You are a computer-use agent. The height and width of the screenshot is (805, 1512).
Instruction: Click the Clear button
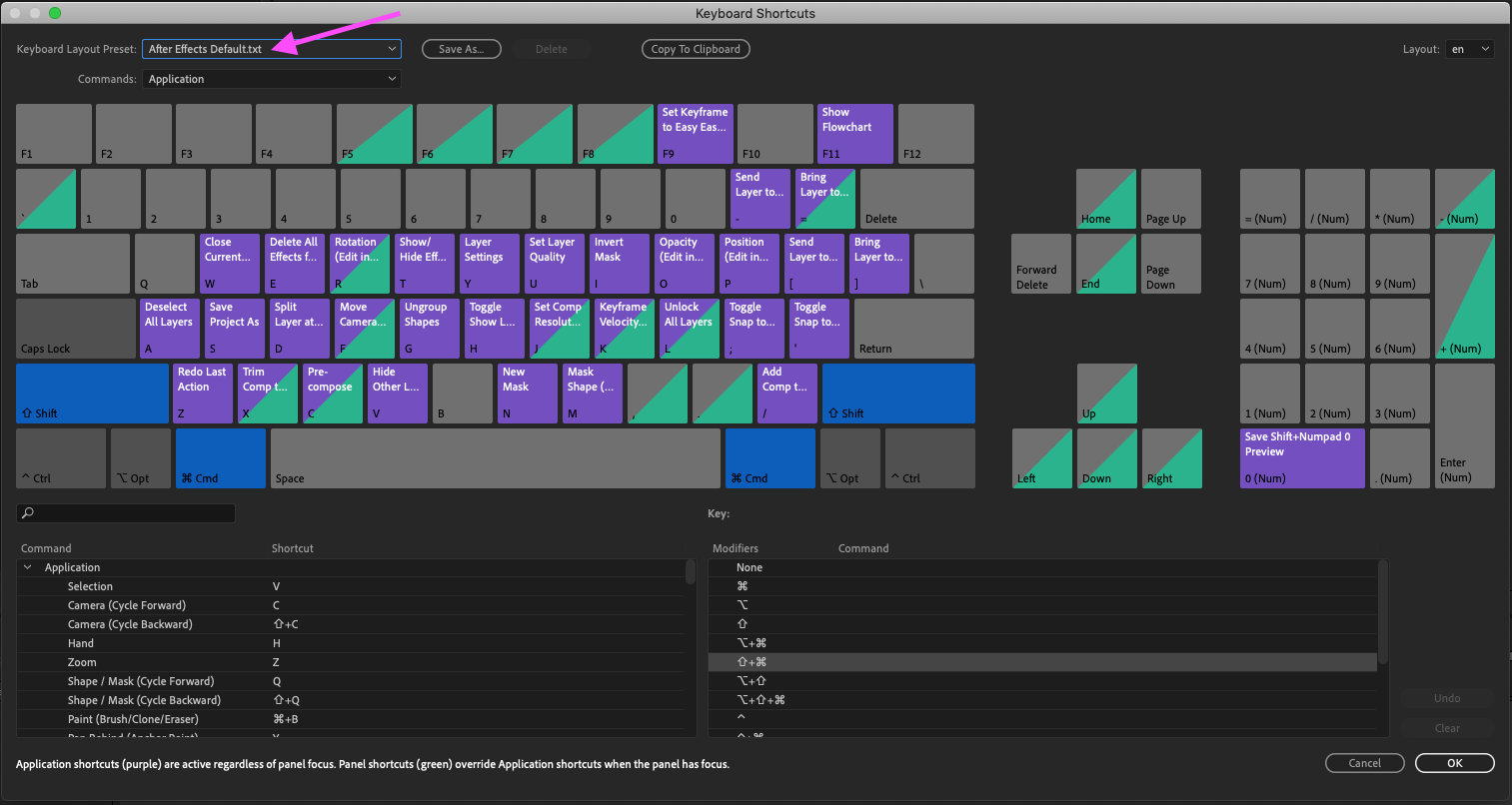tap(1447, 728)
